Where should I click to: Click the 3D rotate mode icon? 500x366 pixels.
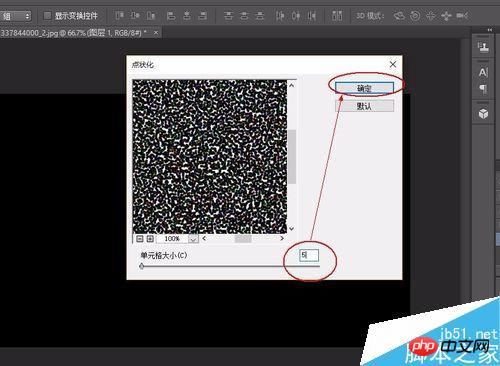[399, 16]
